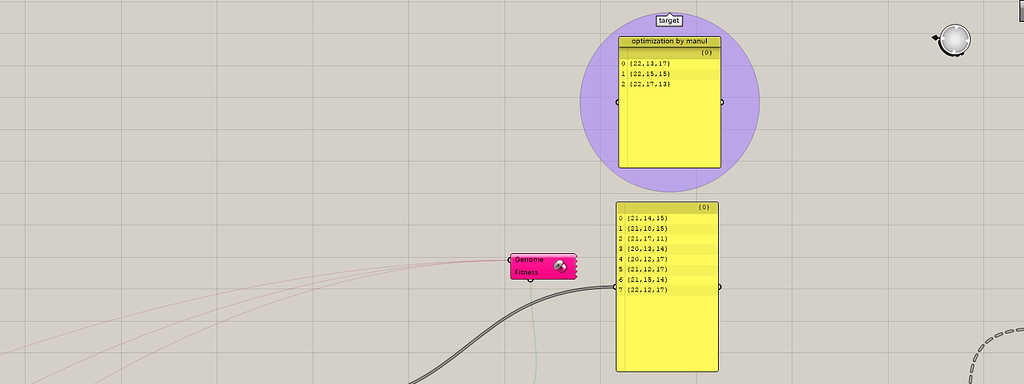
Task: Select item {20,13,14} in lower panel
Action: pos(647,249)
